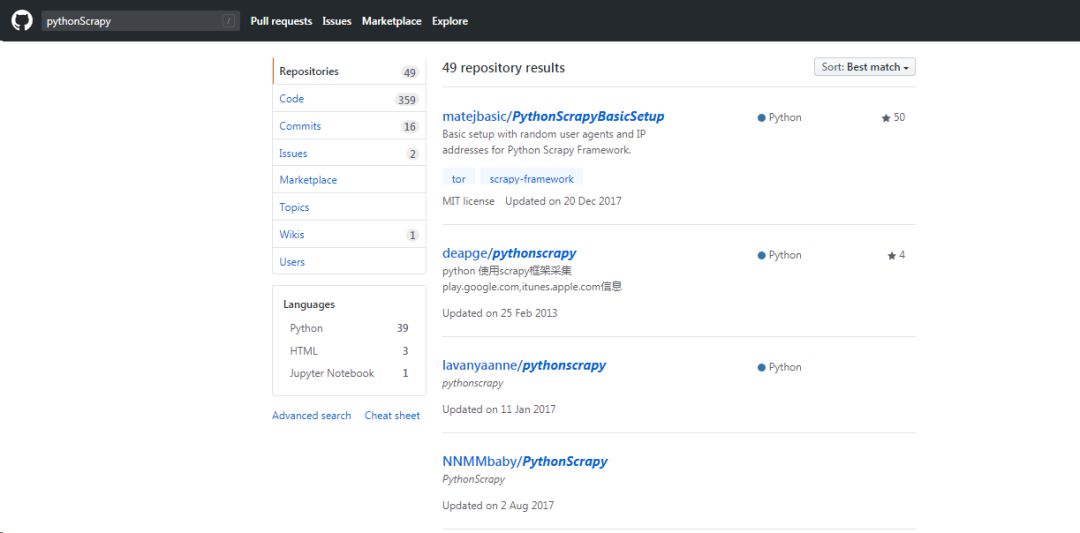1080x533 pixels.
Task: Open deapge/pythonscrapy repository
Action: pos(509,253)
